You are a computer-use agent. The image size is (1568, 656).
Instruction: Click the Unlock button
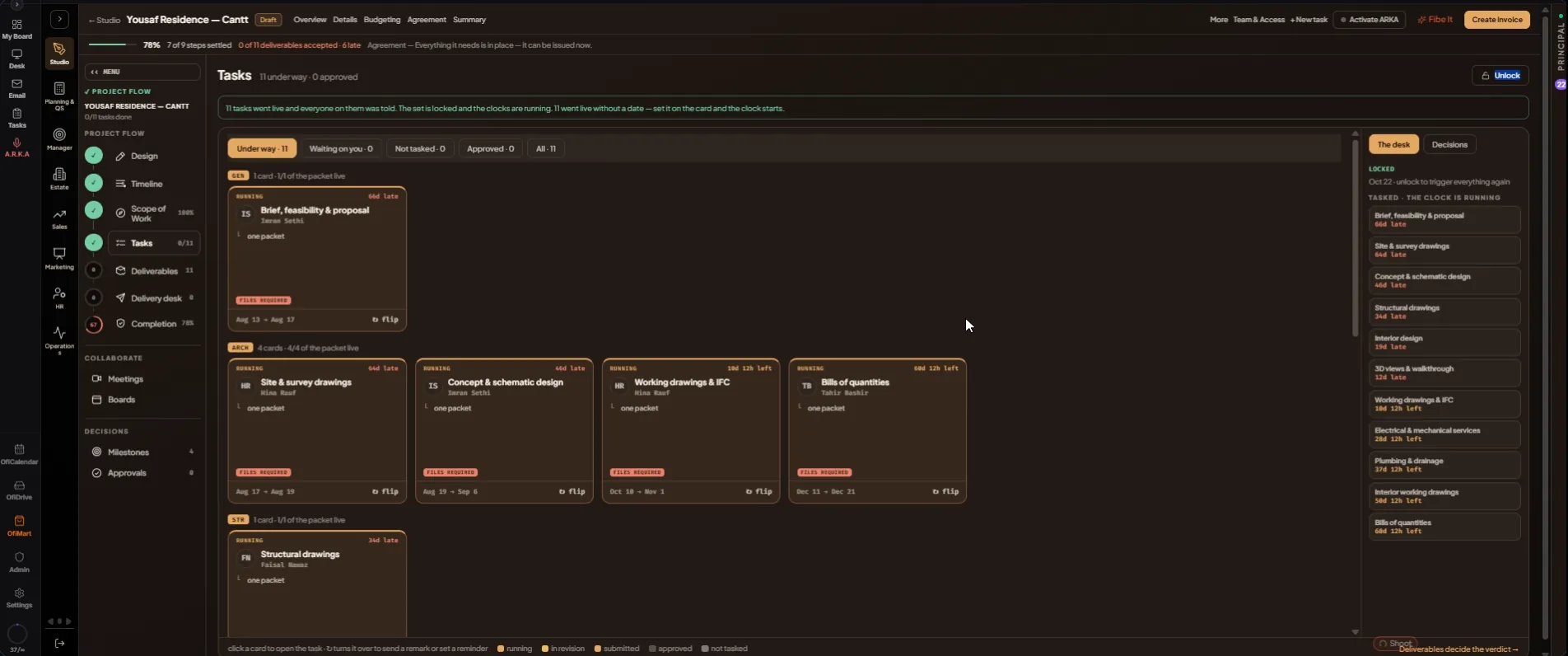pos(1500,76)
